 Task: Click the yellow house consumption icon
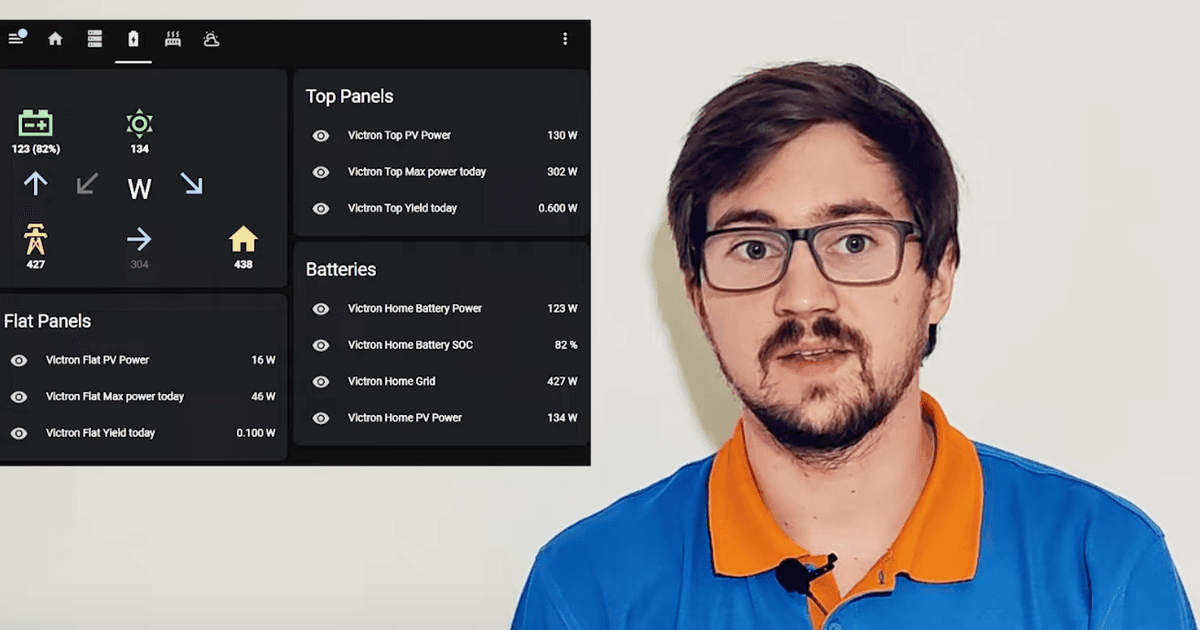(243, 239)
